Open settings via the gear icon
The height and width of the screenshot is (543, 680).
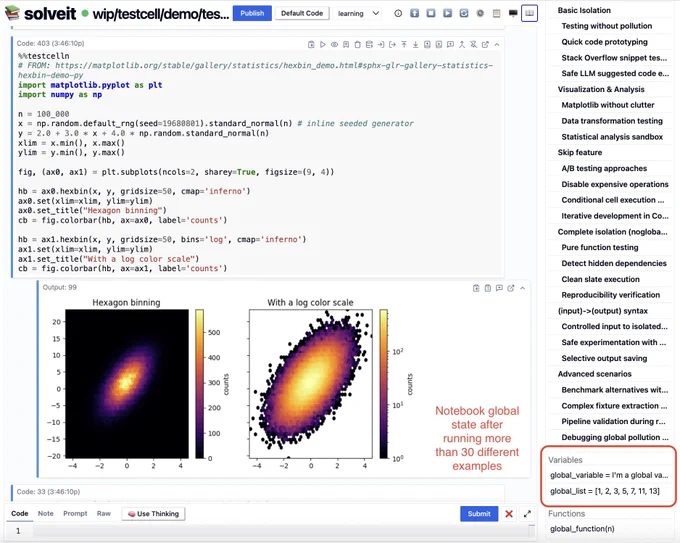pos(480,13)
